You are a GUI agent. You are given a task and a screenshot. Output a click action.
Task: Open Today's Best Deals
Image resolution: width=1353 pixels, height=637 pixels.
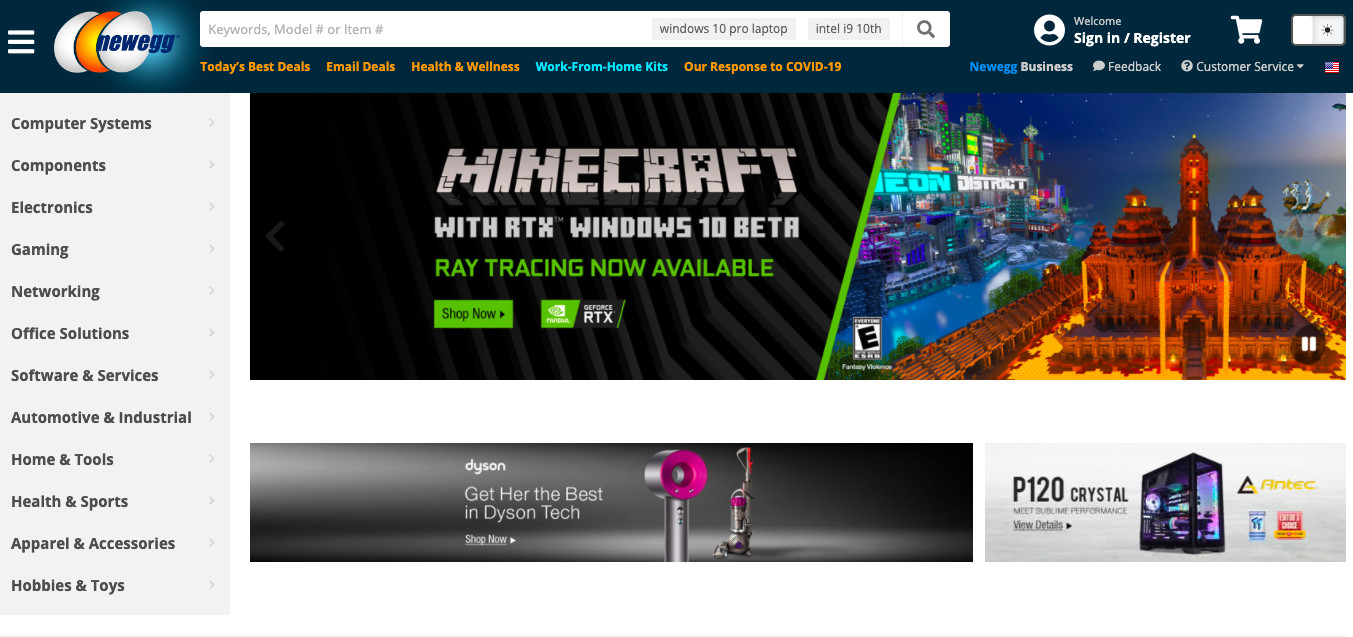pyautogui.click(x=255, y=66)
